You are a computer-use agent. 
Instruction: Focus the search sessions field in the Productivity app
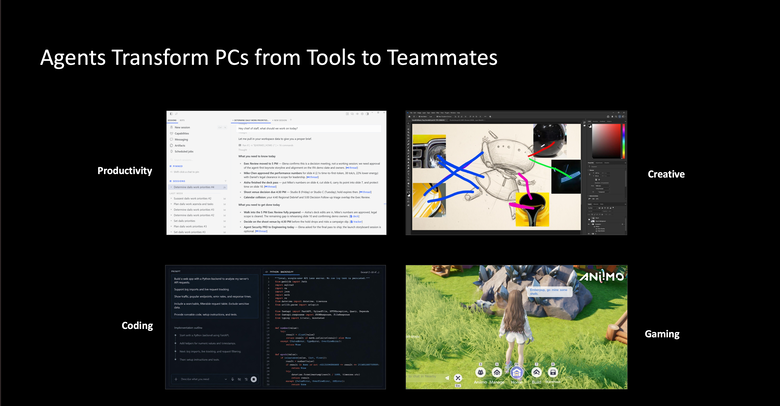[196, 160]
